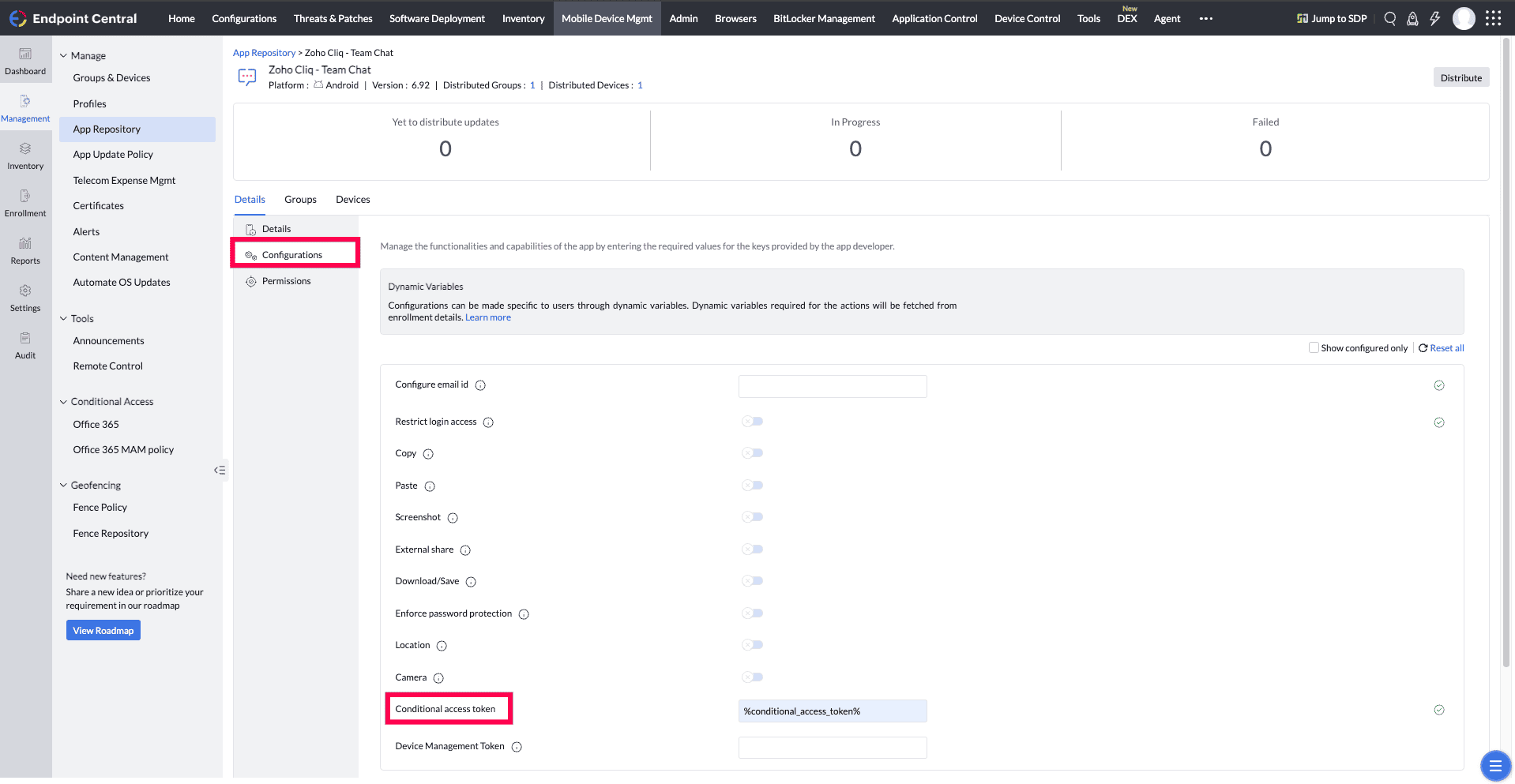1515x784 pixels.
Task: Open the apps grid launcher icon
Action: [x=1493, y=18]
